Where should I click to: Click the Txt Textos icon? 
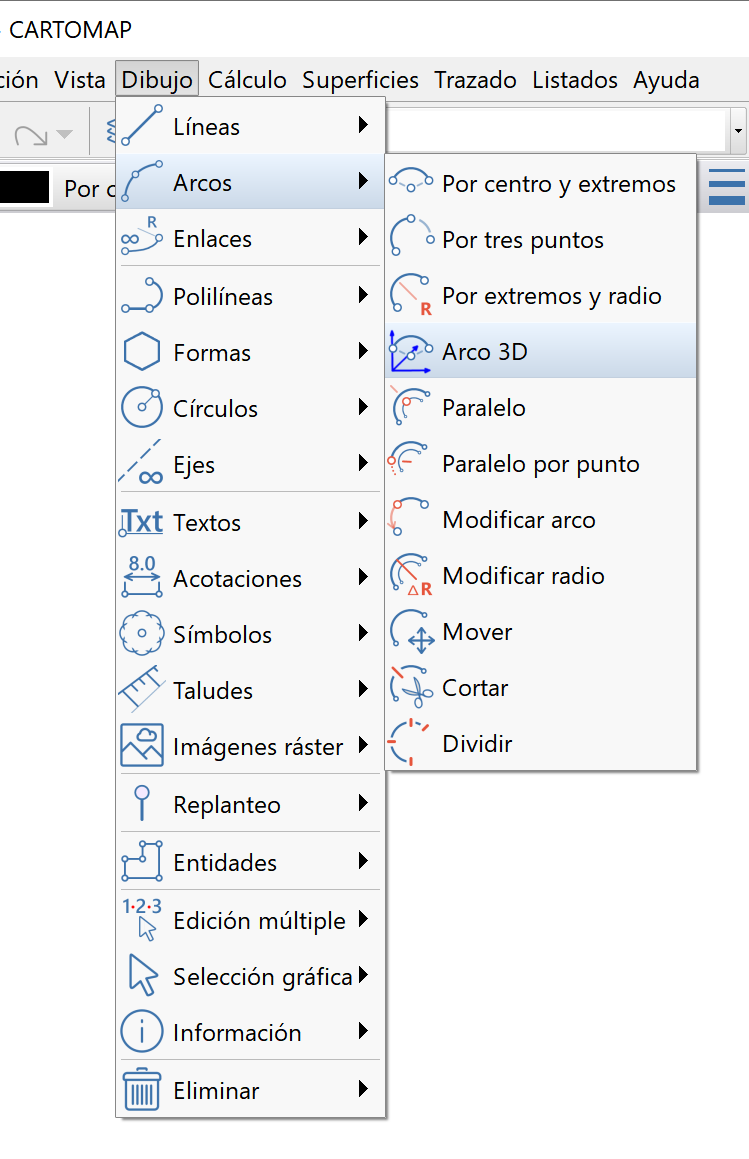click(142, 522)
